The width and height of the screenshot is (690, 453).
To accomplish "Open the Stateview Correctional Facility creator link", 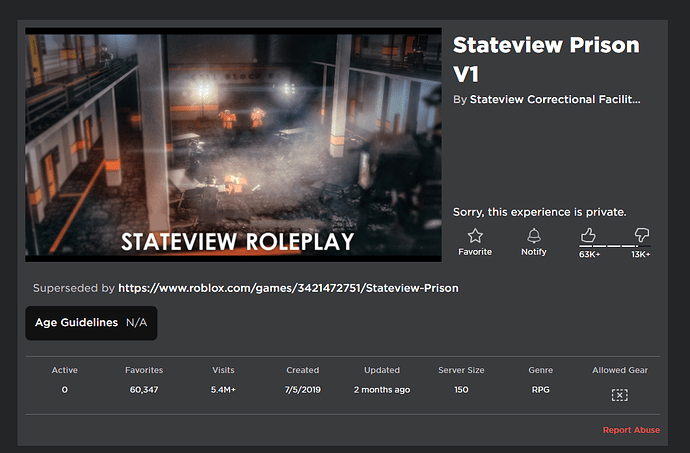I will coord(555,99).
